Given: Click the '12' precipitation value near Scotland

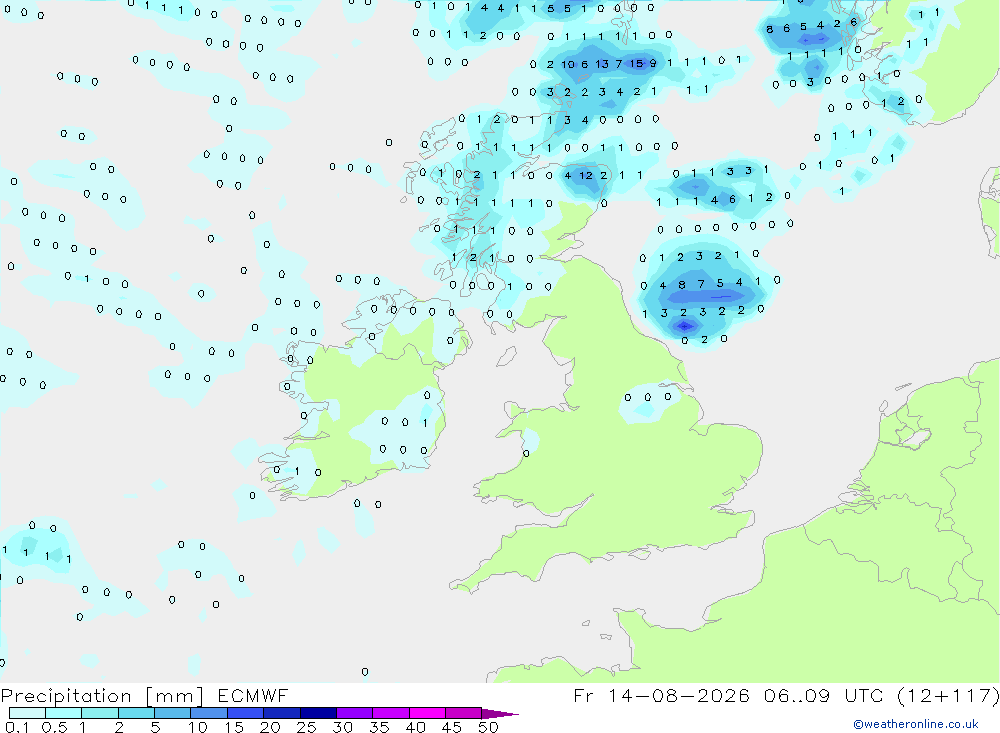Looking at the screenshot, I should pyautogui.click(x=586, y=175).
